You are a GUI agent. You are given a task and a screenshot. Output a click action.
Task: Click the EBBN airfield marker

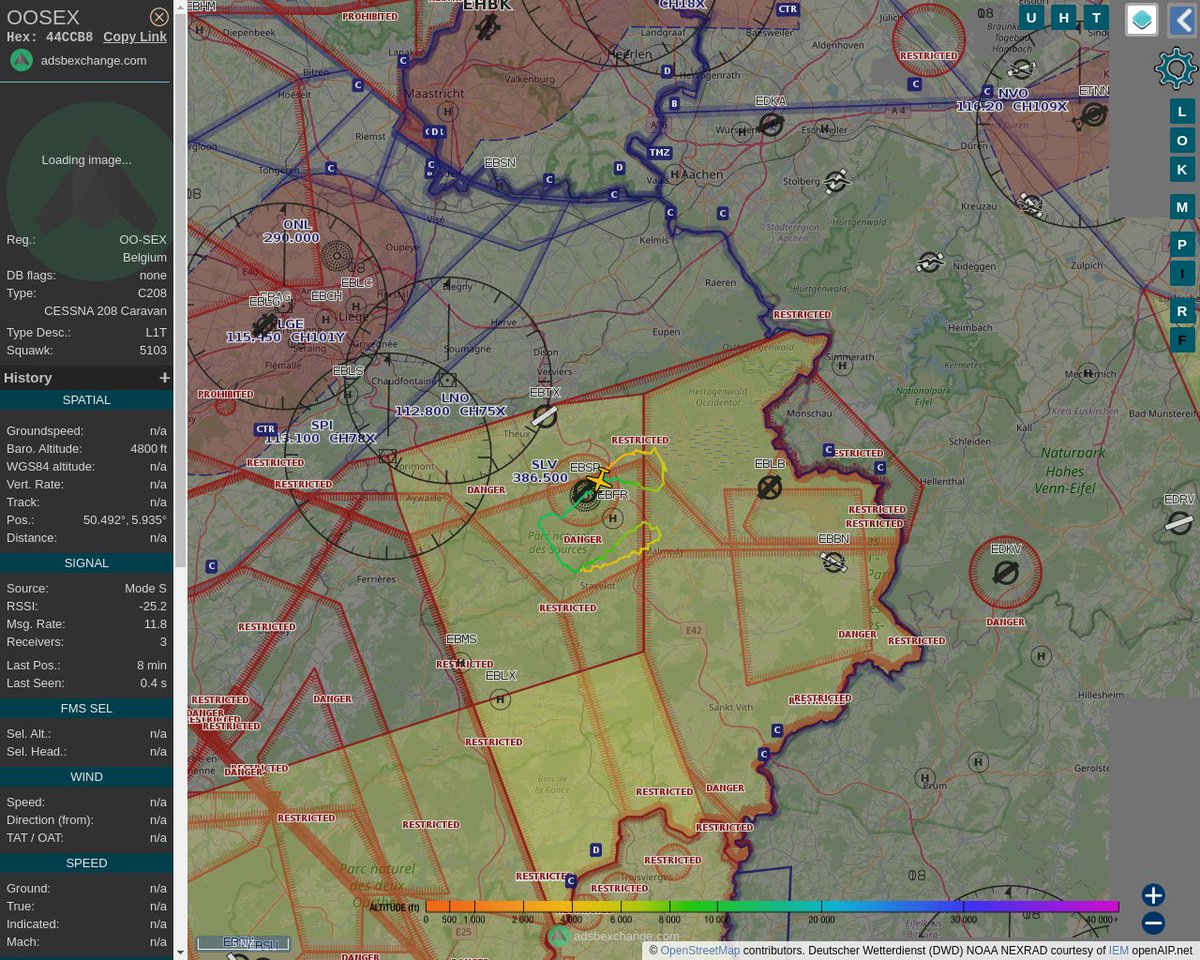[833, 562]
